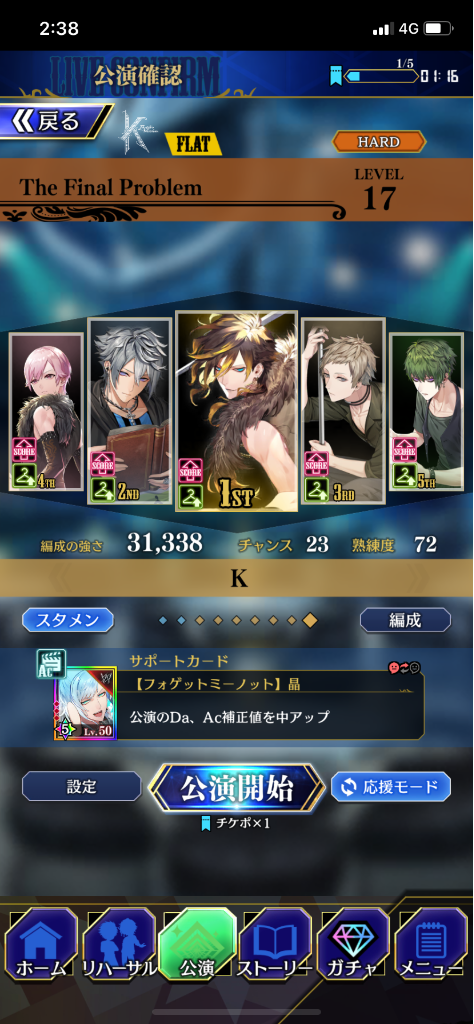Go back with the 戻る button
This screenshot has width=474, height=1024.
click(x=55, y=121)
